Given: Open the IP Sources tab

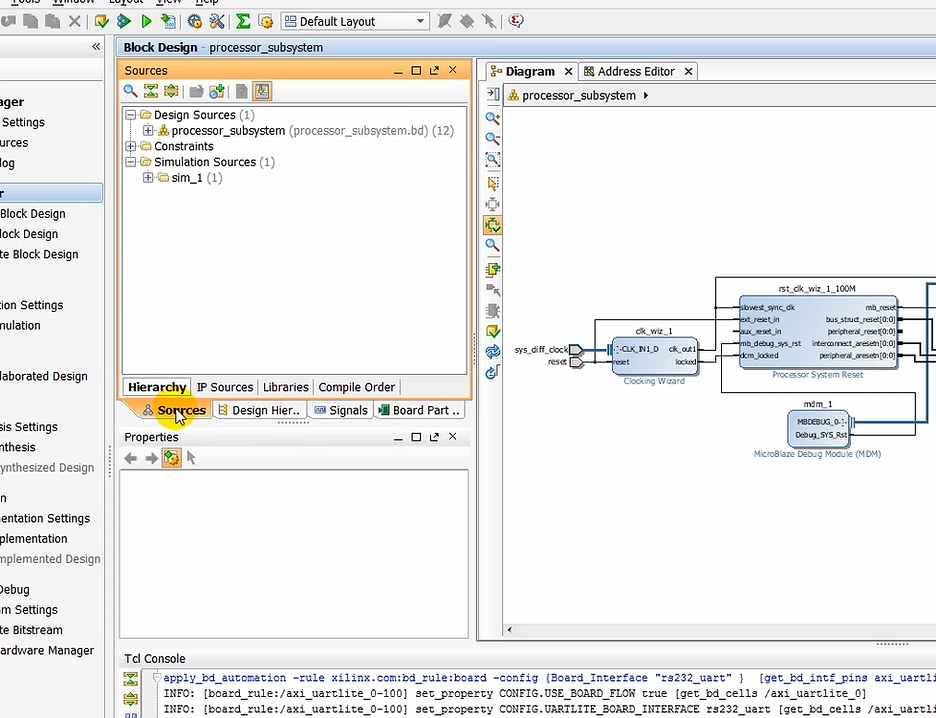Looking at the screenshot, I should click(224, 387).
